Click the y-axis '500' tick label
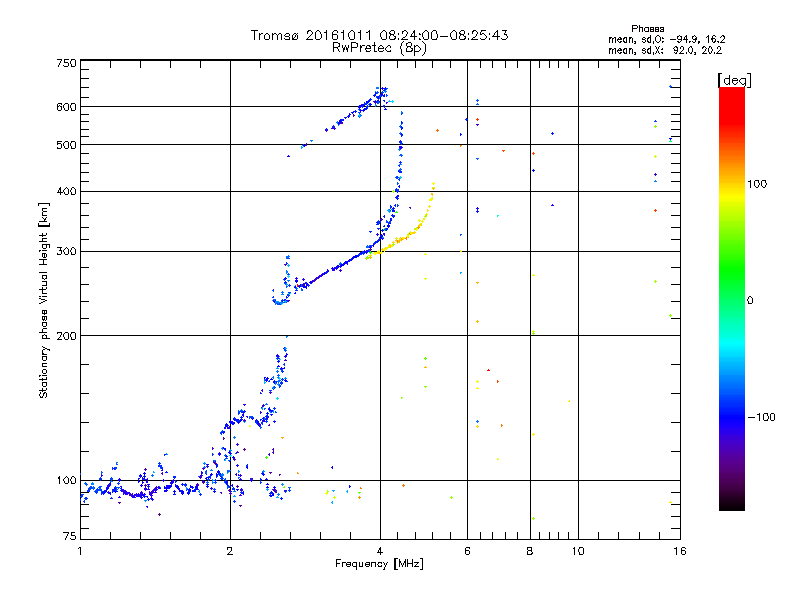The width and height of the screenshot is (800, 600). click(66, 145)
